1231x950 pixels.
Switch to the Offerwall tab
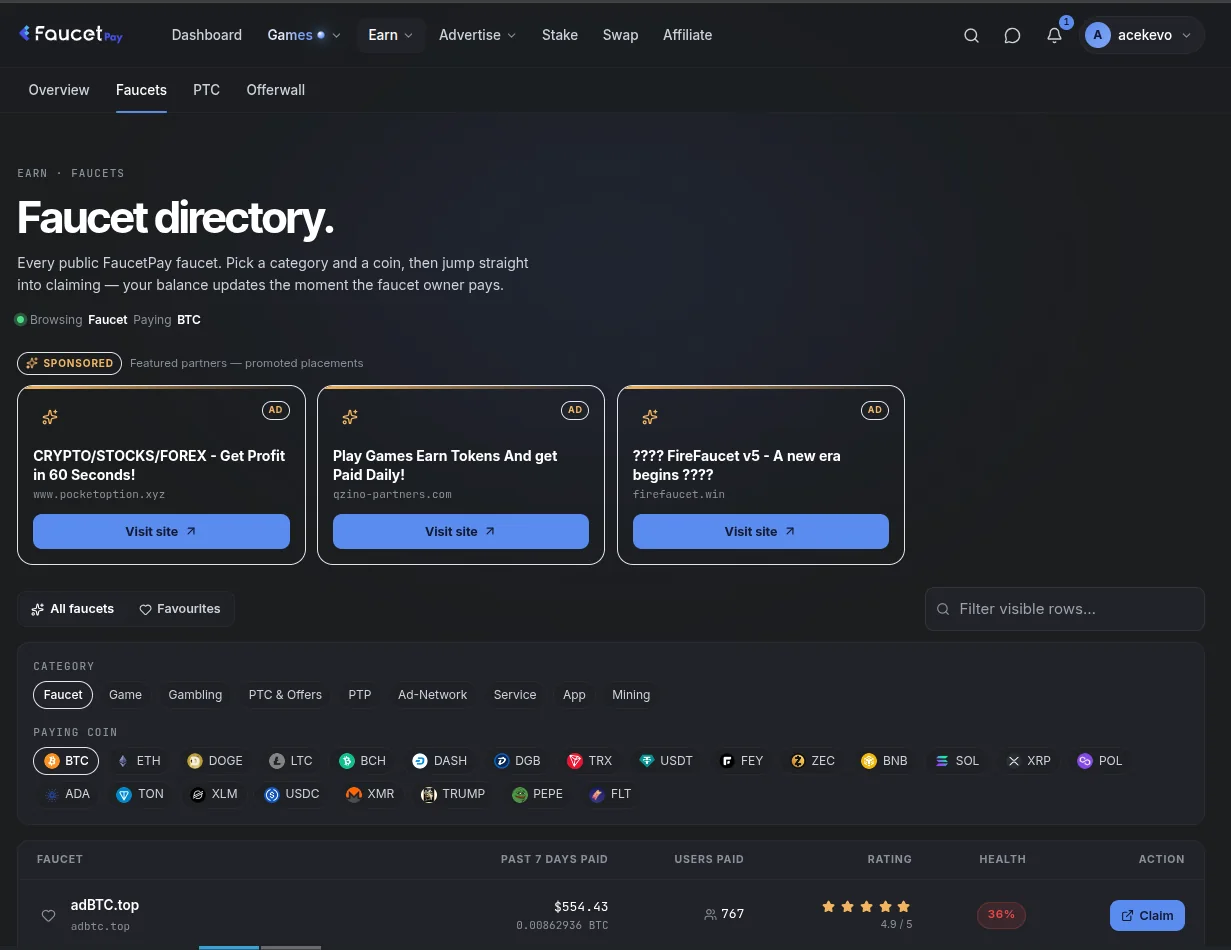pos(276,90)
